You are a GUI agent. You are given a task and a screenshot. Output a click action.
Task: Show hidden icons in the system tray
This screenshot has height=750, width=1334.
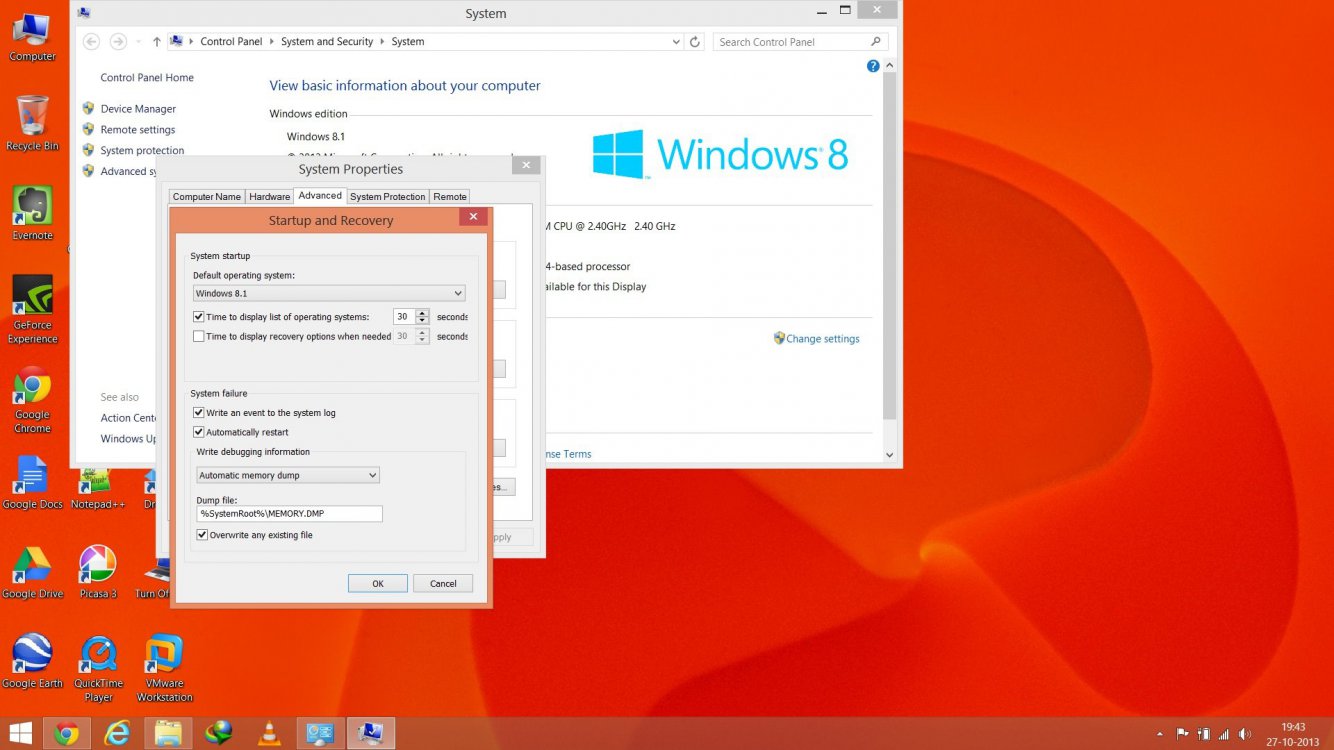point(1160,733)
